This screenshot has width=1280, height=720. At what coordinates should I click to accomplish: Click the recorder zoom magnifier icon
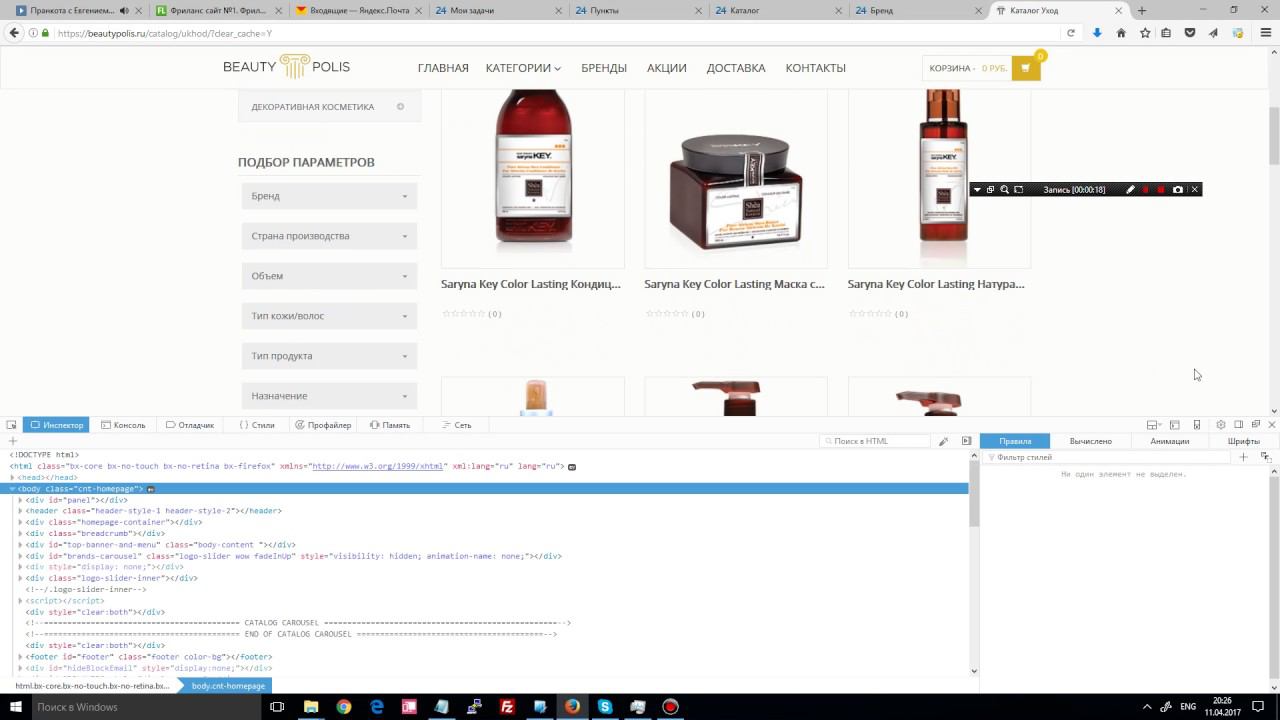(x=1004, y=190)
